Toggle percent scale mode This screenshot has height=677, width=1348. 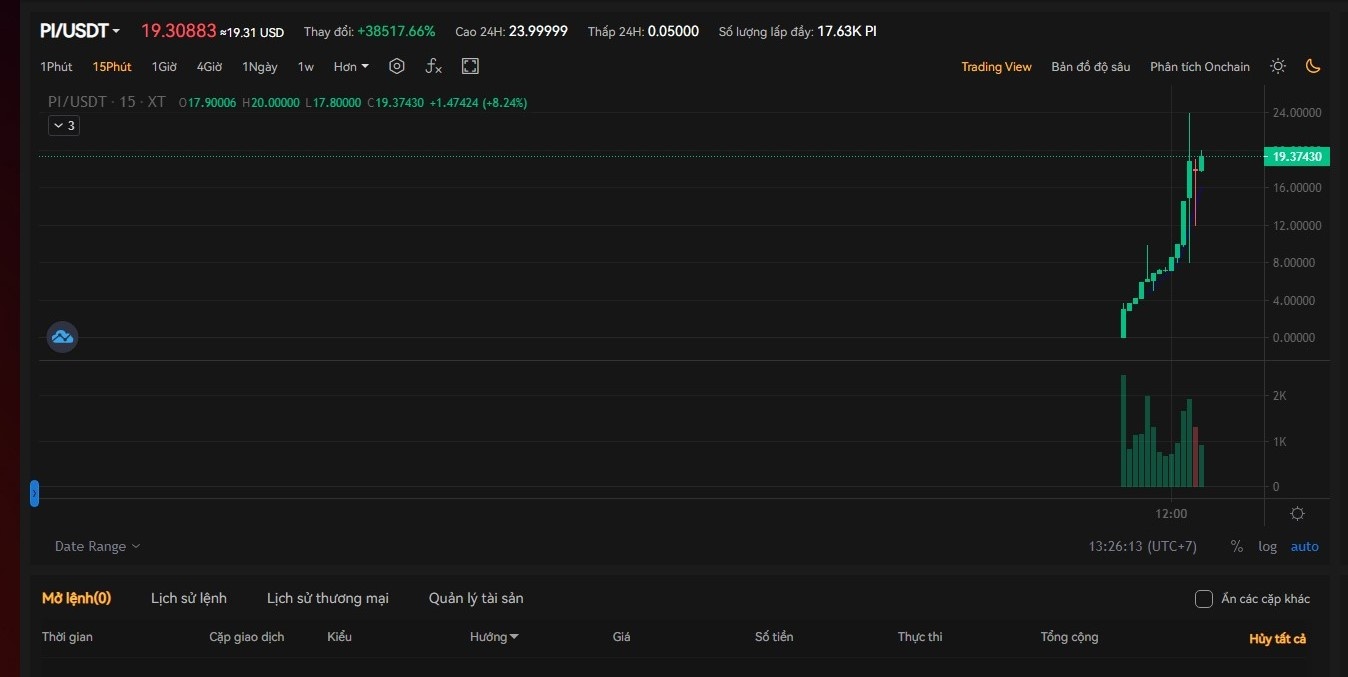pos(1236,546)
